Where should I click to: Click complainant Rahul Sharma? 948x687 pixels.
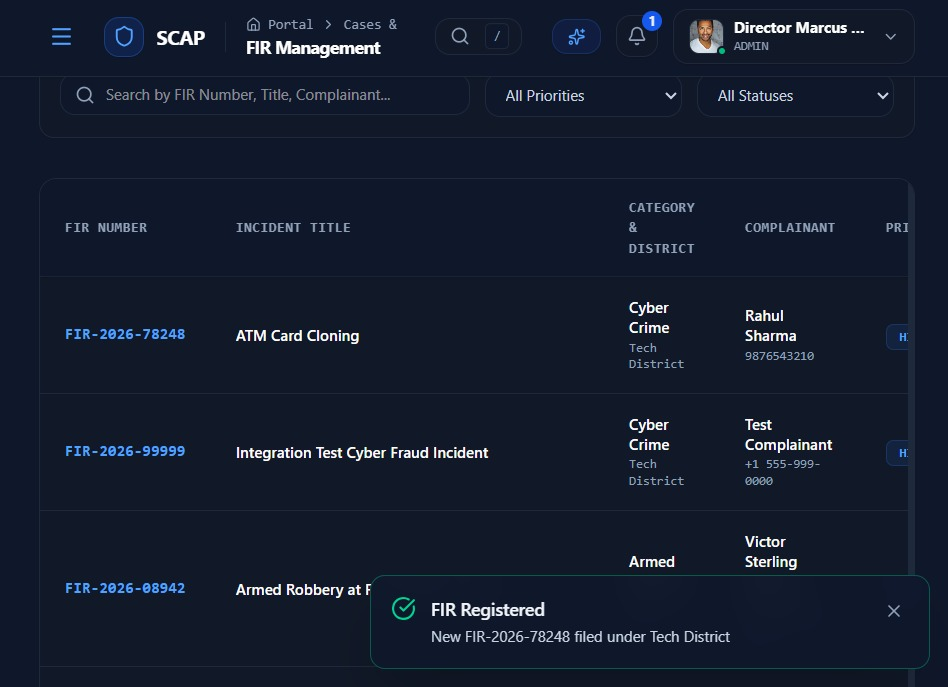(x=770, y=325)
